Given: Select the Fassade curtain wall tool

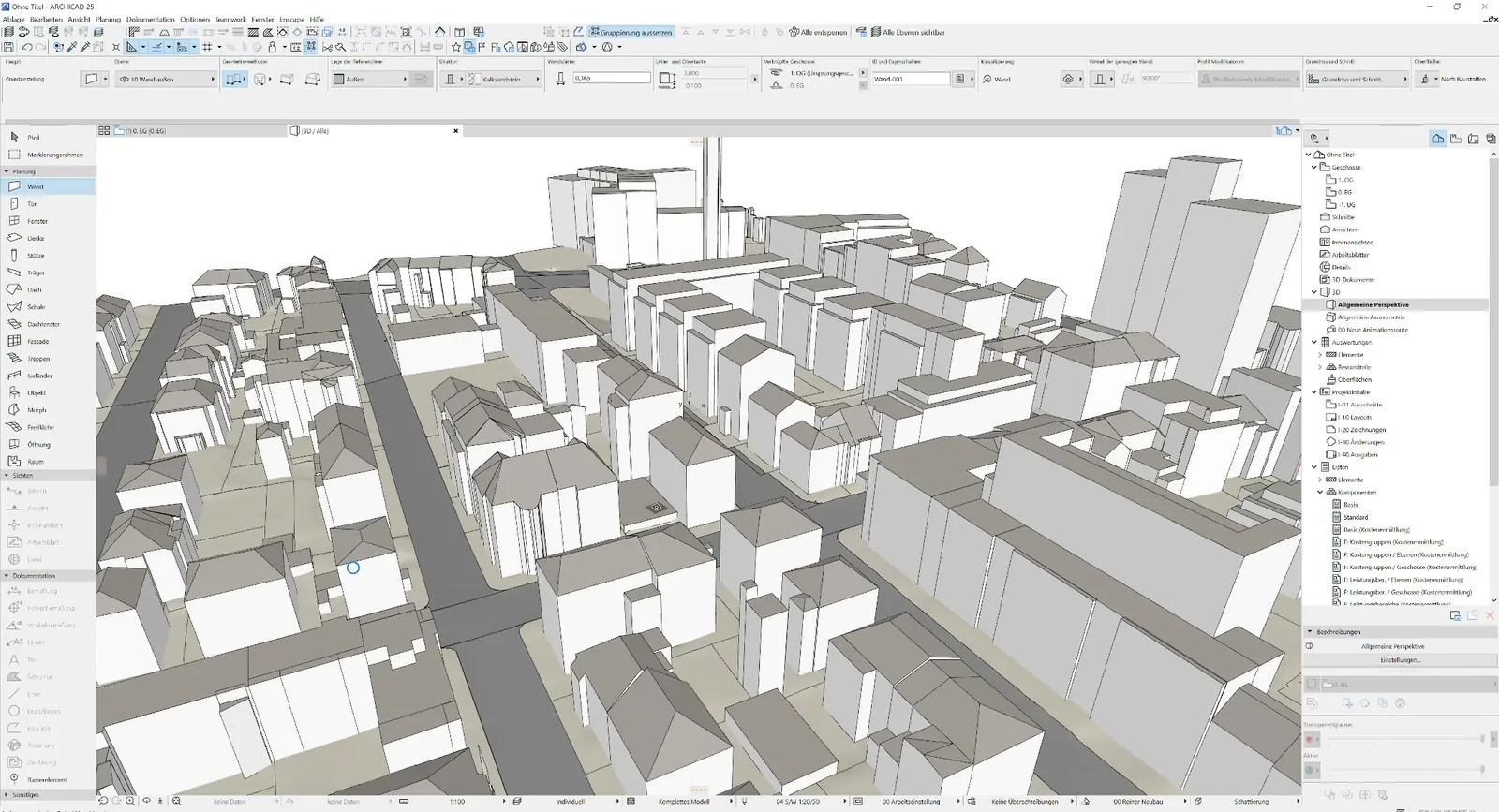Looking at the screenshot, I should [48, 341].
